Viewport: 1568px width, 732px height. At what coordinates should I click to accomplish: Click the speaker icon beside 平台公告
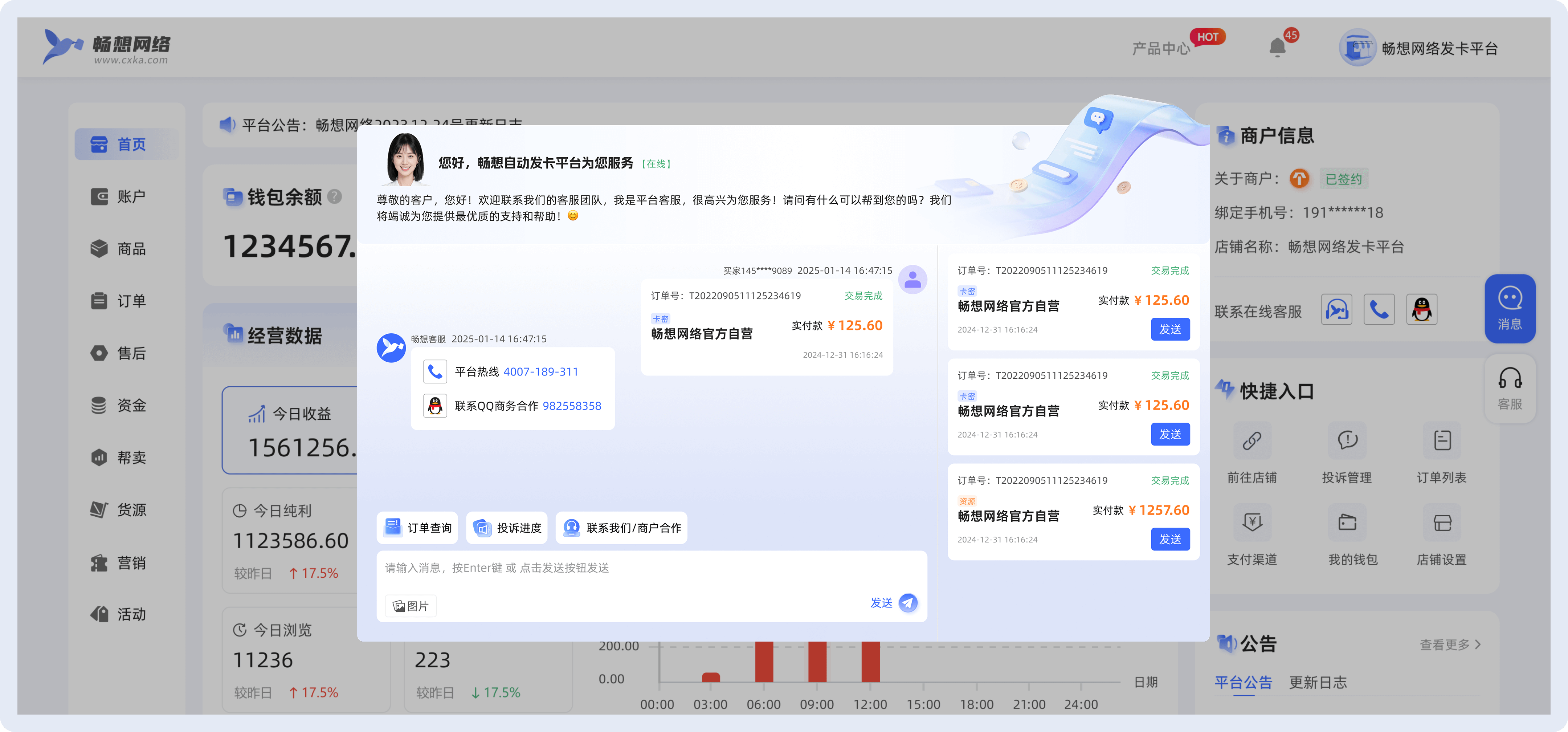pyautogui.click(x=227, y=125)
